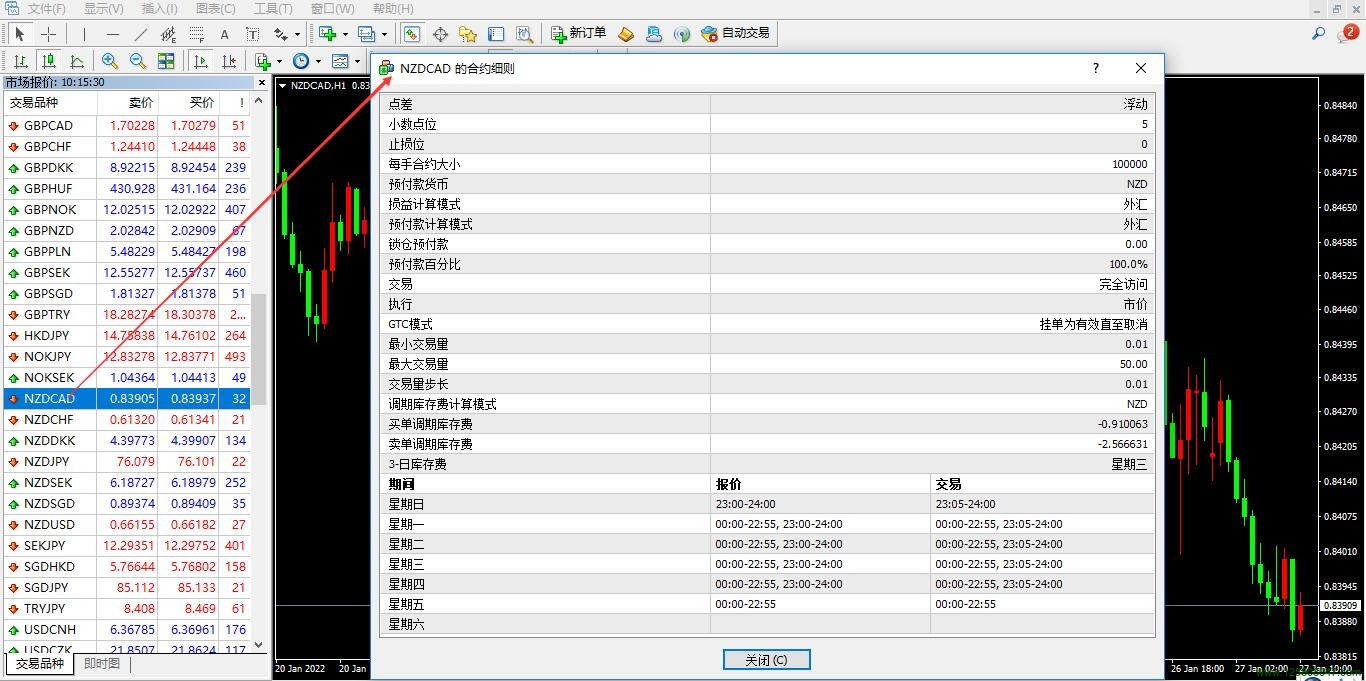Open the Strategy Tester icon
1366x681 pixels.
pos(524,34)
